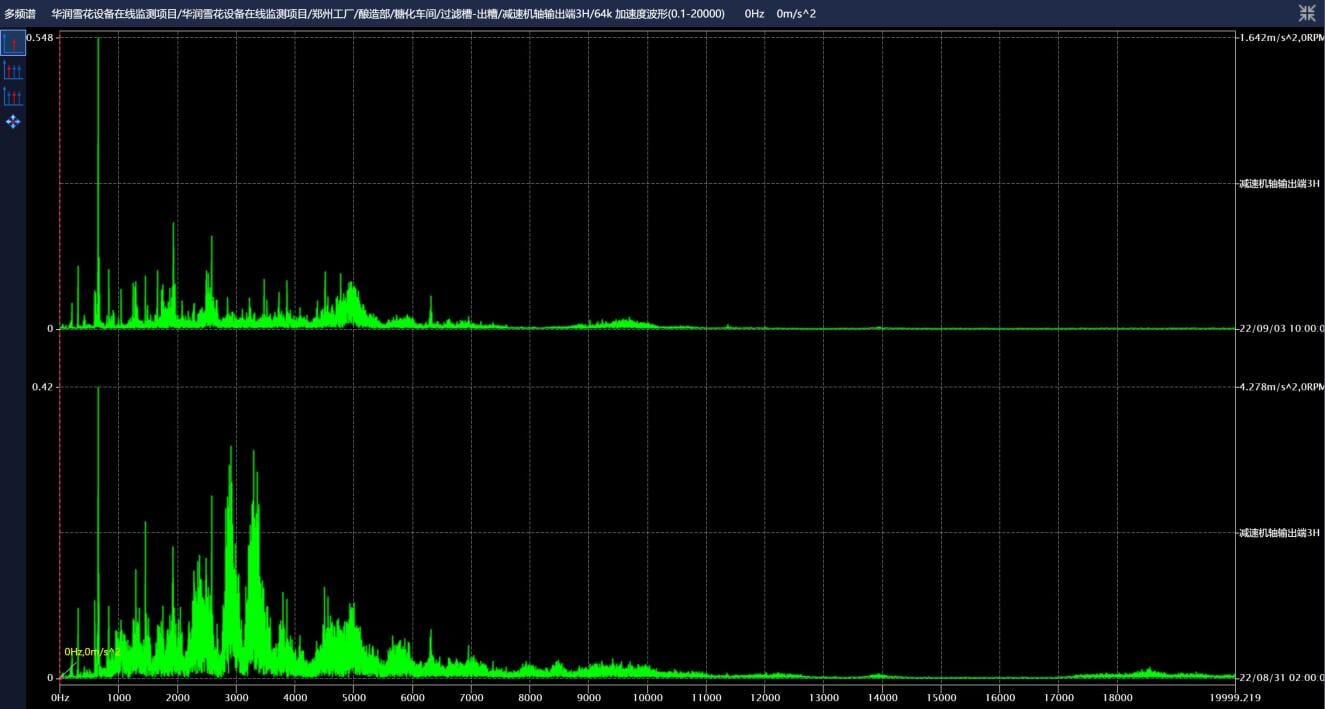Choose the sideband cursor tool icon
The width and height of the screenshot is (1325, 709).
pyautogui.click(x=13, y=96)
